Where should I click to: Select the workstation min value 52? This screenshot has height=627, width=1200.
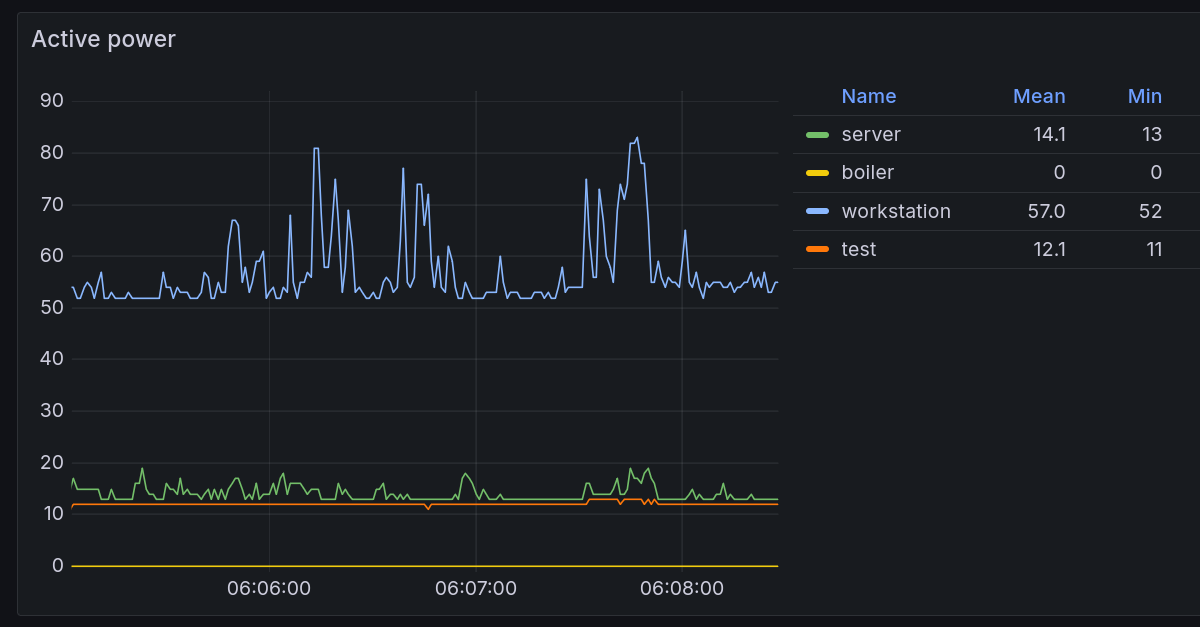(x=1150, y=211)
